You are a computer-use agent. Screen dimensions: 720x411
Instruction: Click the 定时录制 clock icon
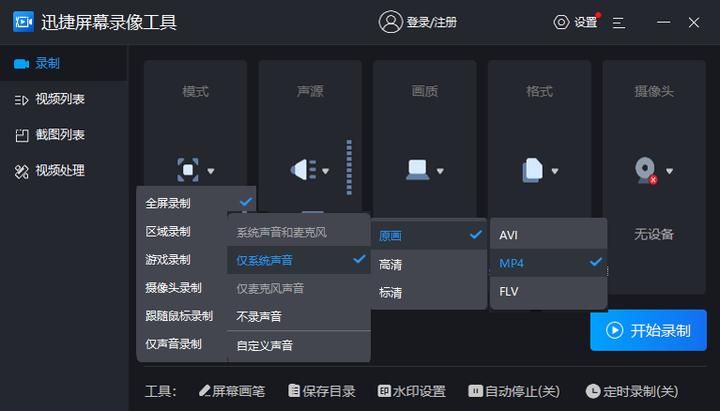tap(593, 391)
